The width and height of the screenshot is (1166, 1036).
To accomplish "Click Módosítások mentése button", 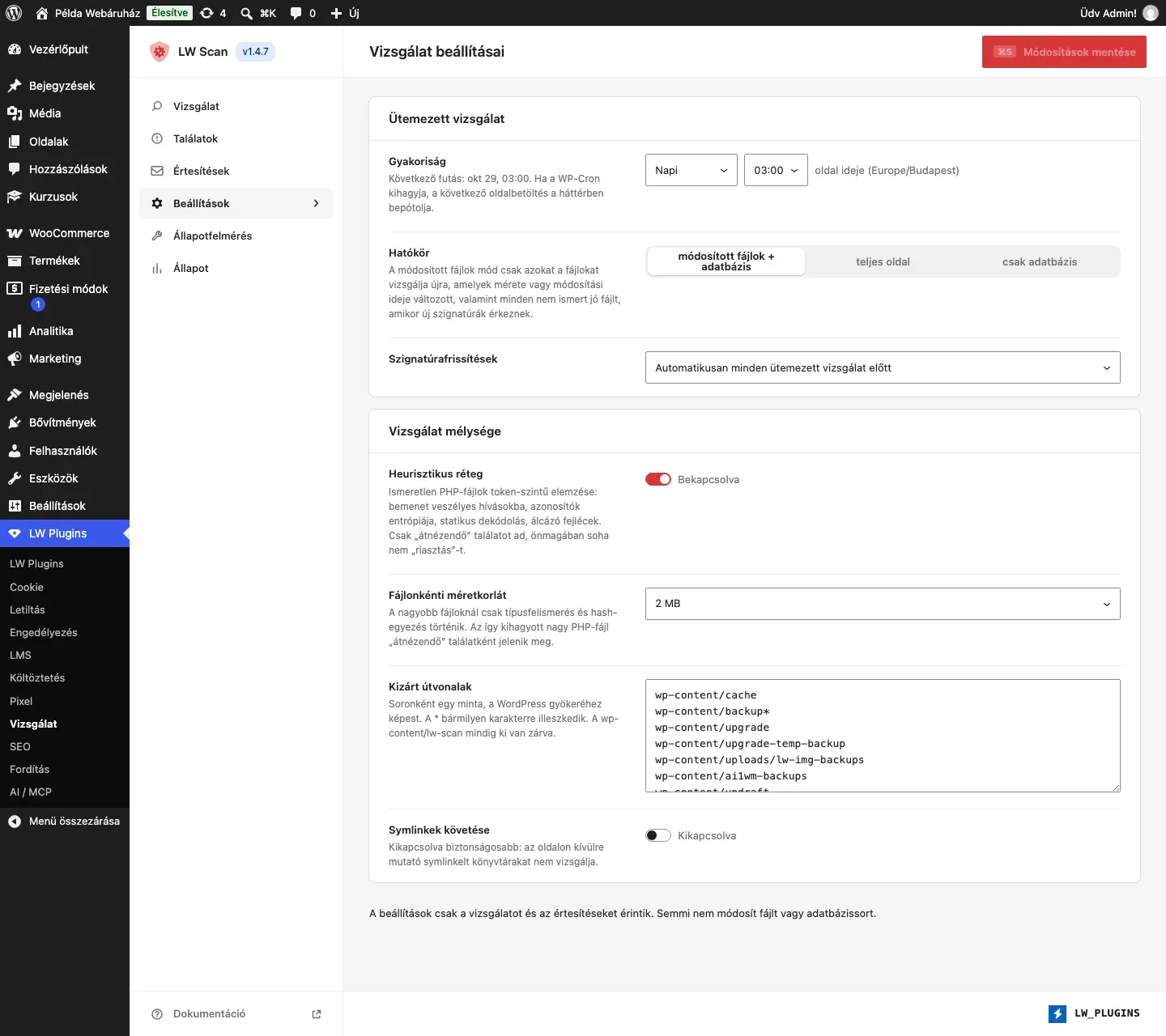I will tap(1064, 52).
